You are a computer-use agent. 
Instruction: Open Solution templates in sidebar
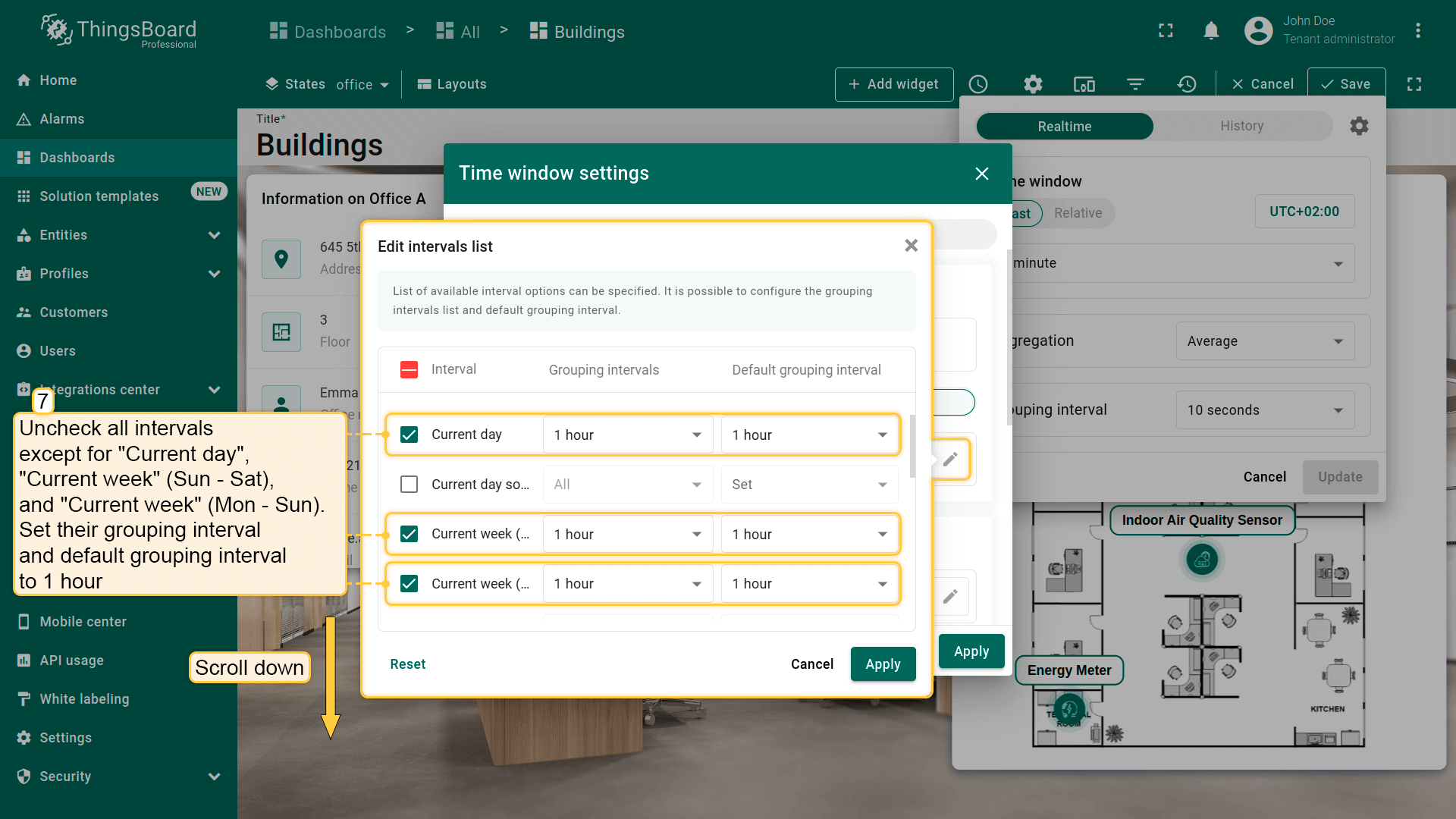coord(99,196)
